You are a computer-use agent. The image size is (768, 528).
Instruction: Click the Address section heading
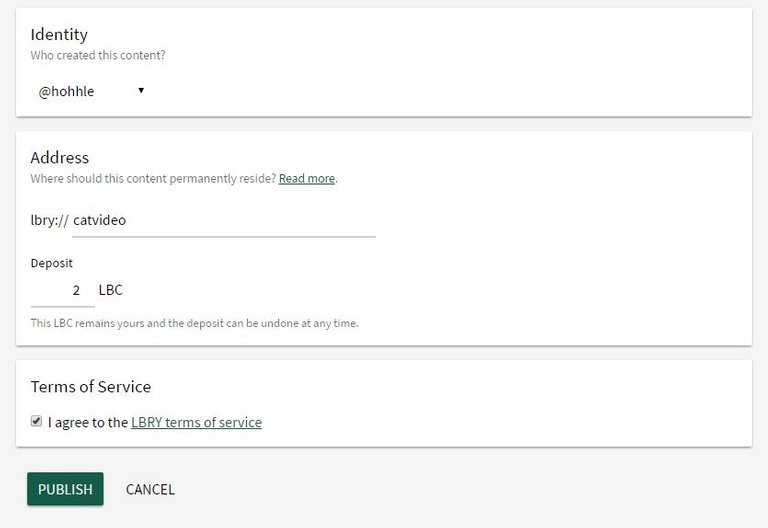pyautogui.click(x=60, y=157)
